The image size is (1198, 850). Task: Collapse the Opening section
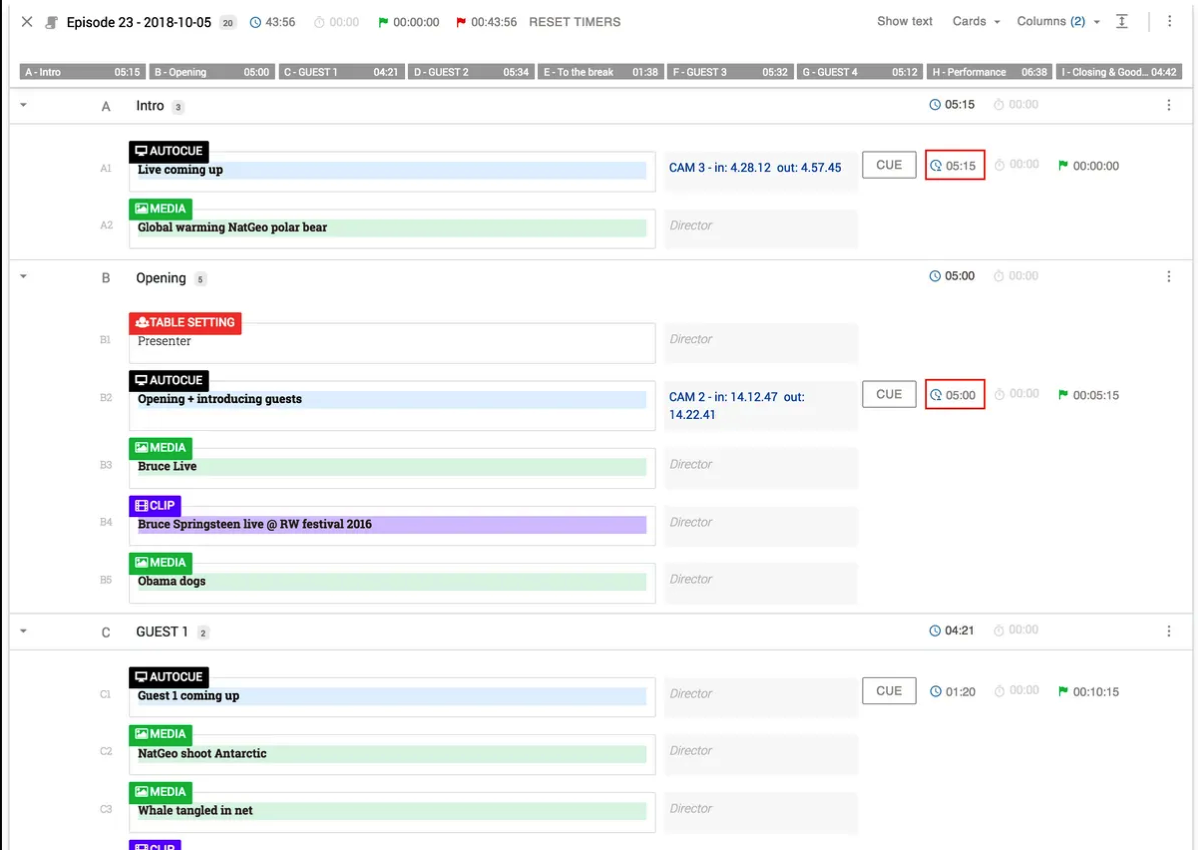pos(24,276)
